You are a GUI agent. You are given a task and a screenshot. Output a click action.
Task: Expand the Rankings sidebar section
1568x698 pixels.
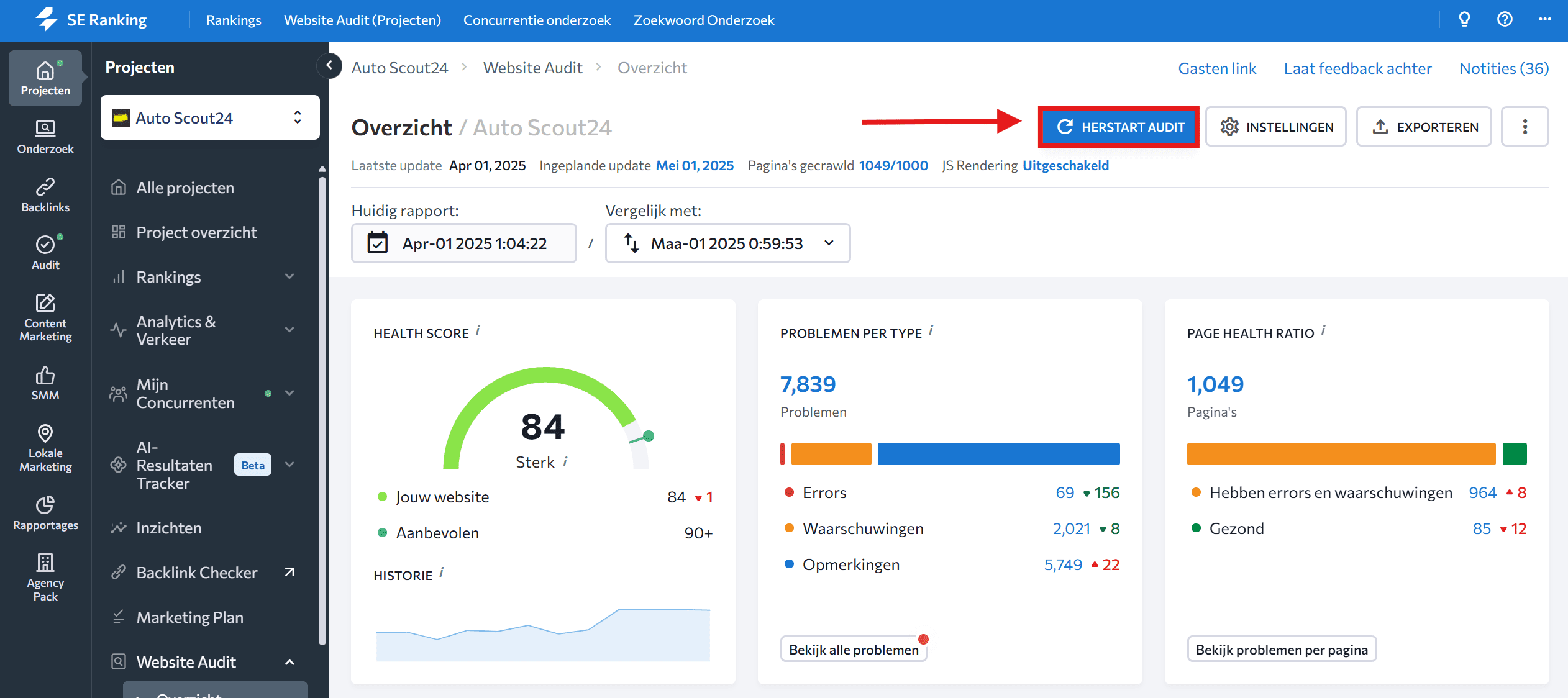[289, 276]
